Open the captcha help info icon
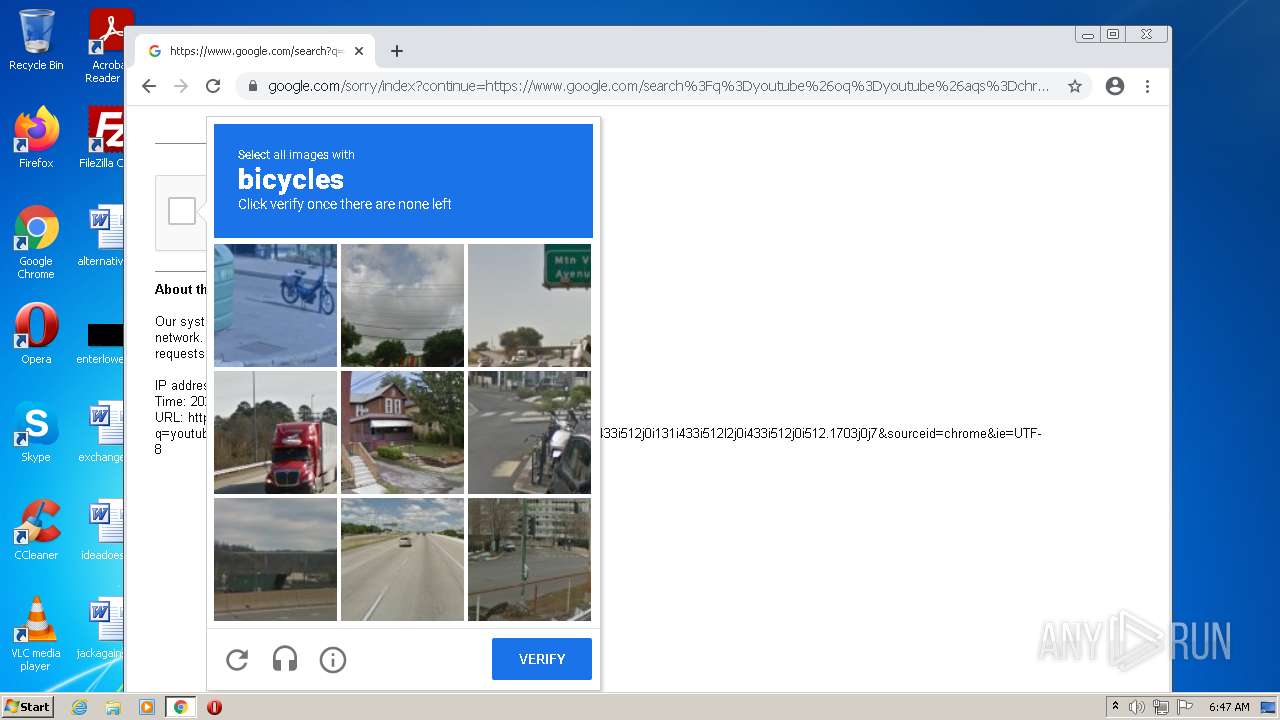The height and width of the screenshot is (720, 1280). tap(333, 660)
